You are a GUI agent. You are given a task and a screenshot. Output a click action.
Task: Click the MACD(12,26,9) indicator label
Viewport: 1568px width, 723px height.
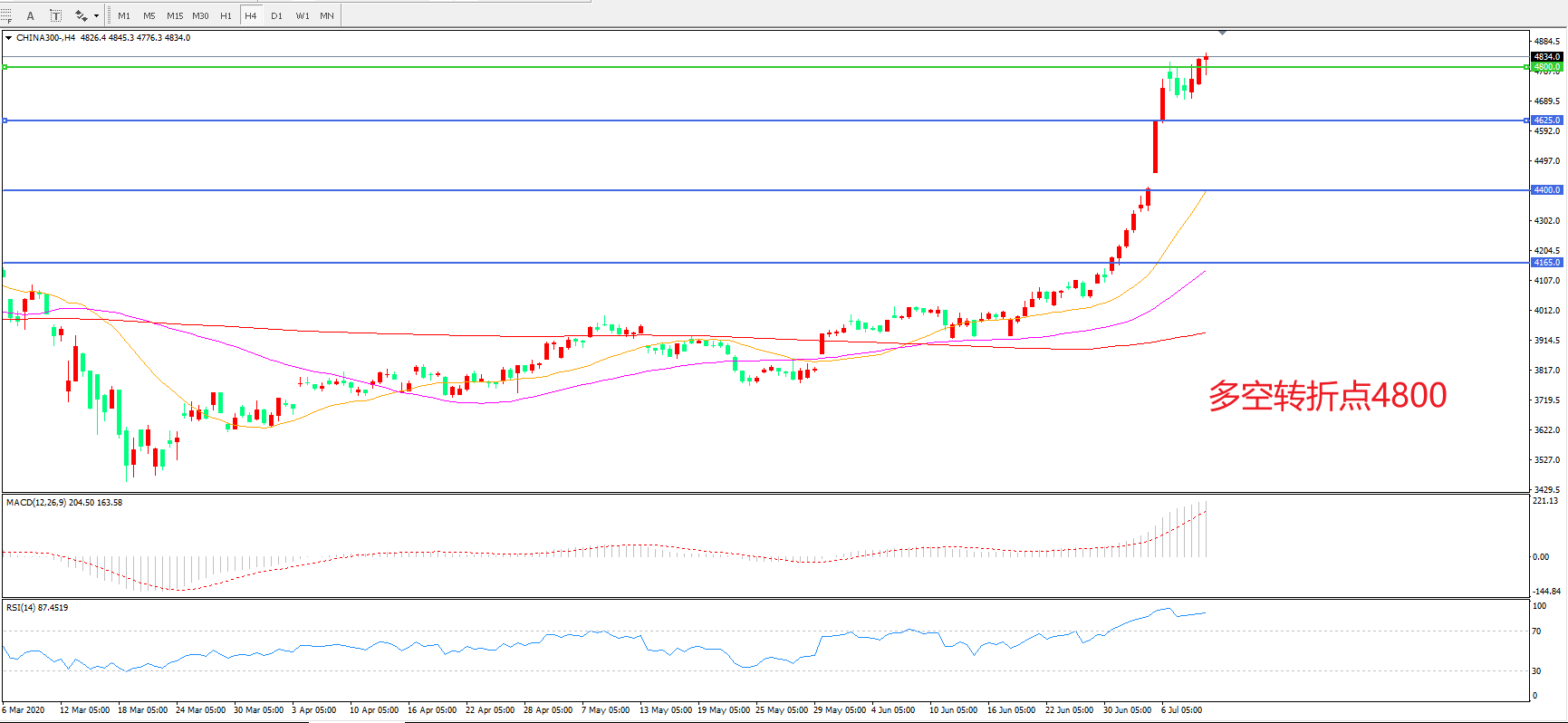click(x=63, y=502)
